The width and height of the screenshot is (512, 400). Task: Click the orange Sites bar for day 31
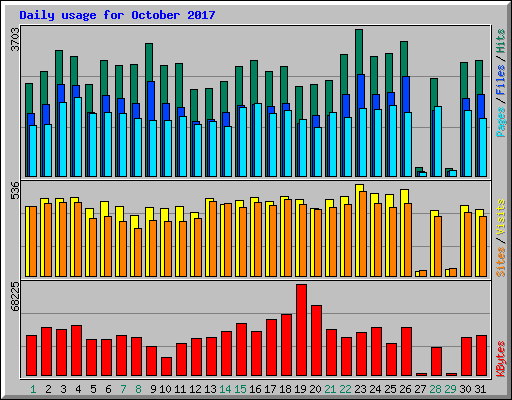point(483,246)
